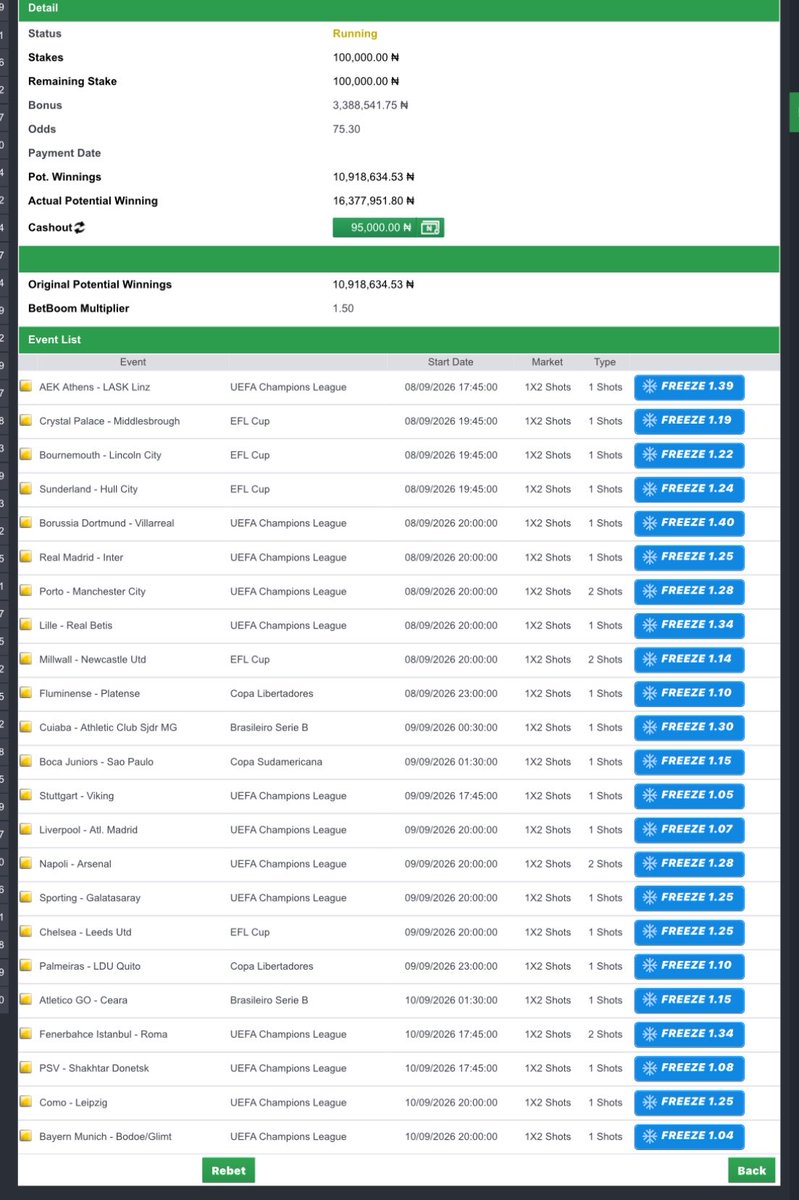The image size is (799, 1200).
Task: Click the Start Date column header
Action: point(450,362)
